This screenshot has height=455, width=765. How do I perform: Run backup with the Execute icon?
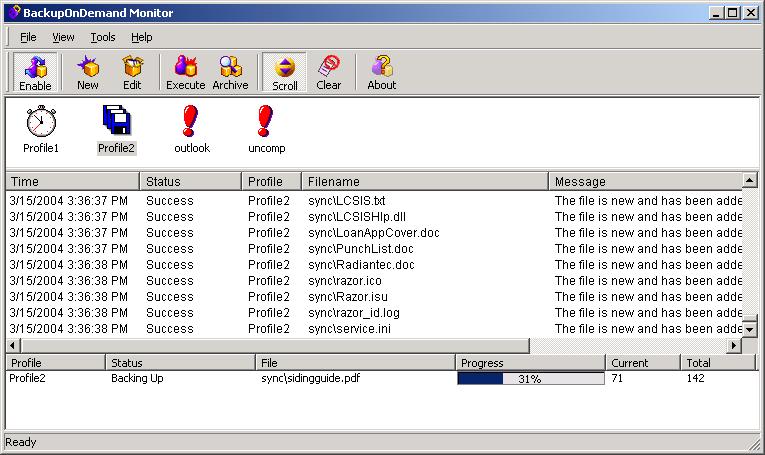(185, 73)
